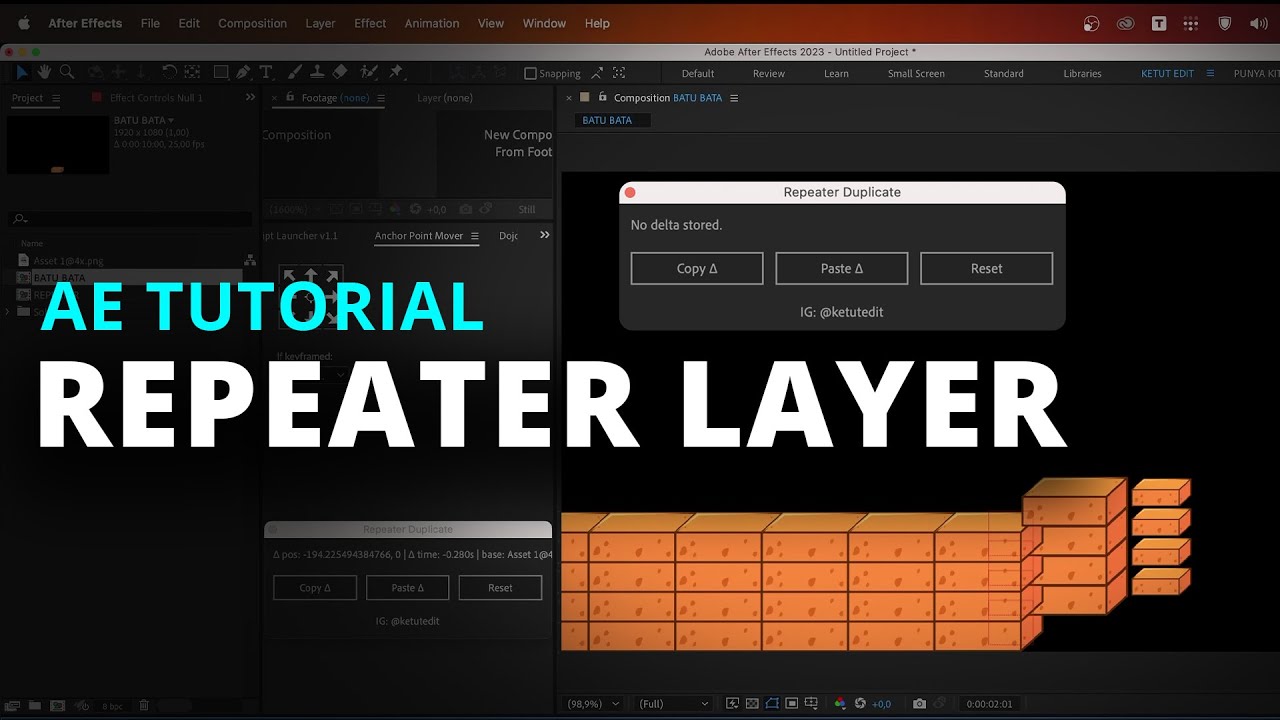The image size is (1280, 720).
Task: Open the Composition menu
Action: pos(252,23)
